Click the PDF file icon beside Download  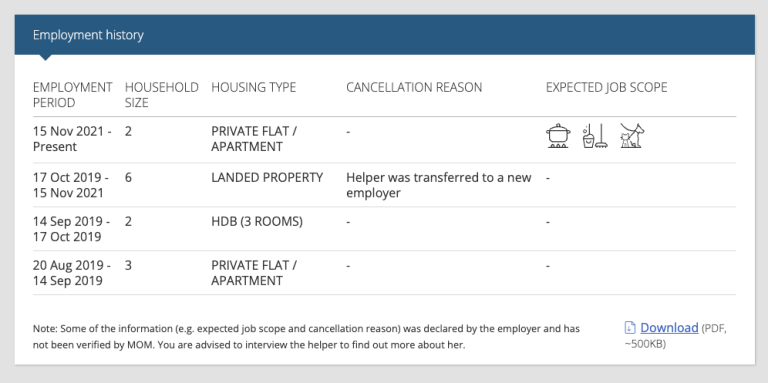coord(630,328)
